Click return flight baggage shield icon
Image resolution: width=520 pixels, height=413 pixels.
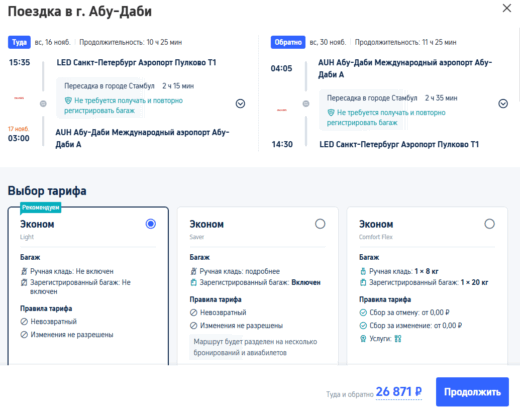[x=331, y=112]
